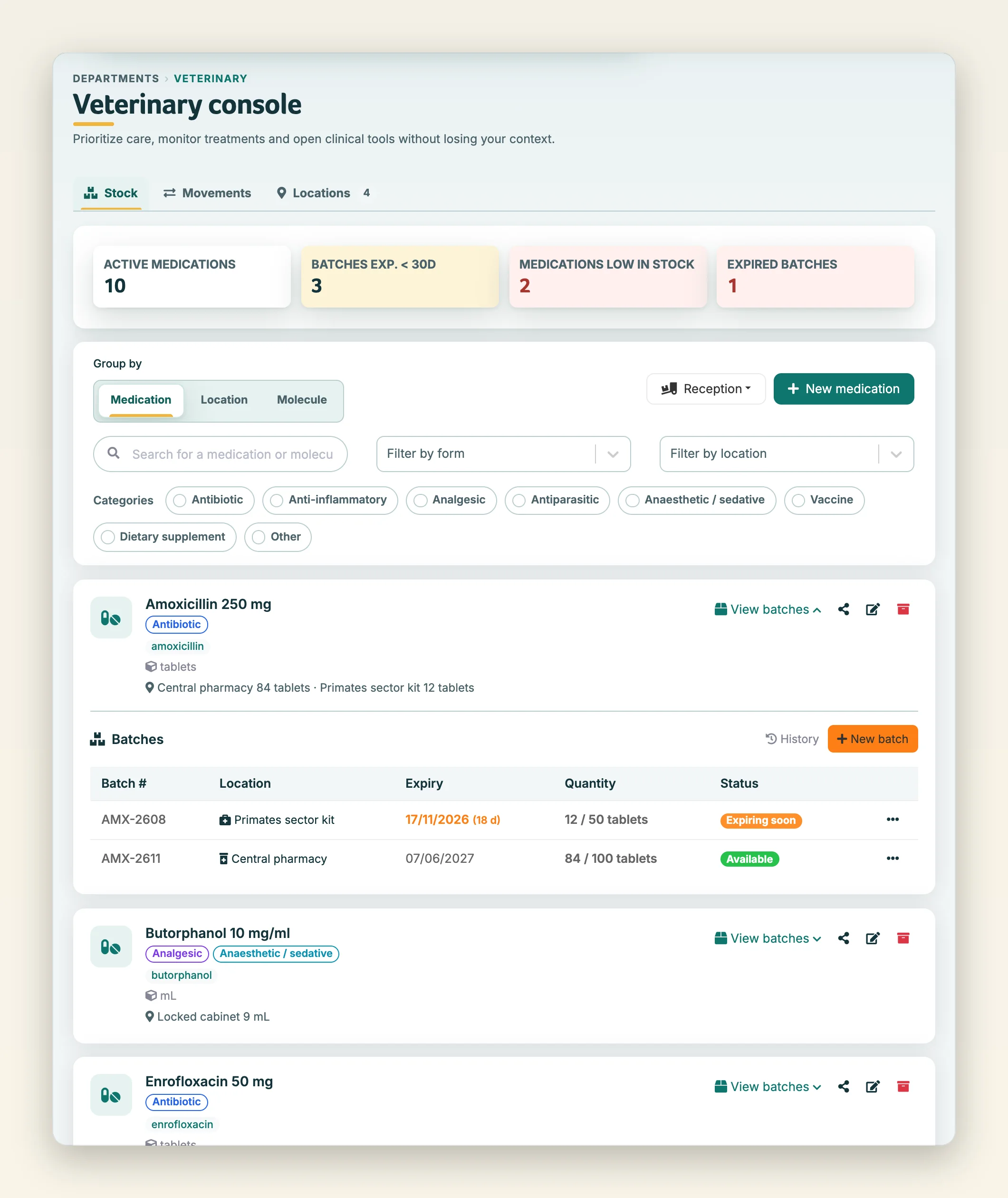Archive Amoxicillin 250 mg with red box icon

903,609
